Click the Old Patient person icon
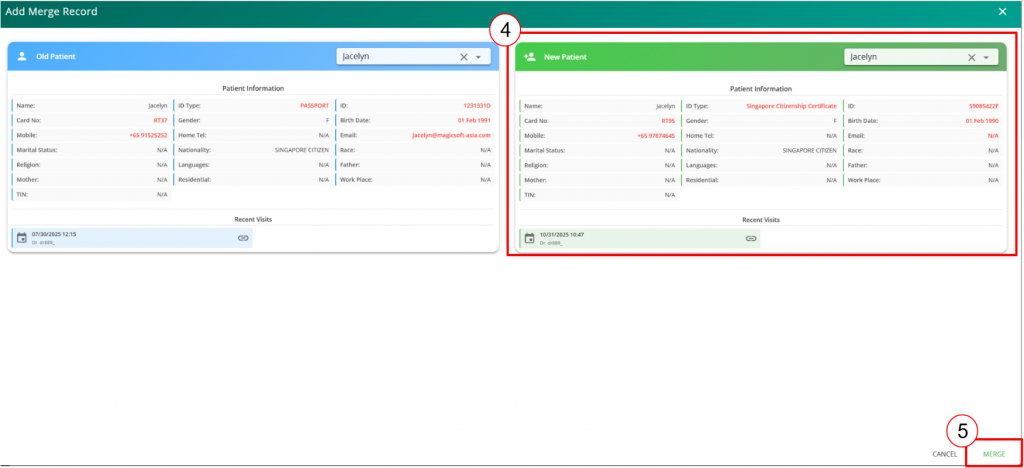 tap(21, 57)
